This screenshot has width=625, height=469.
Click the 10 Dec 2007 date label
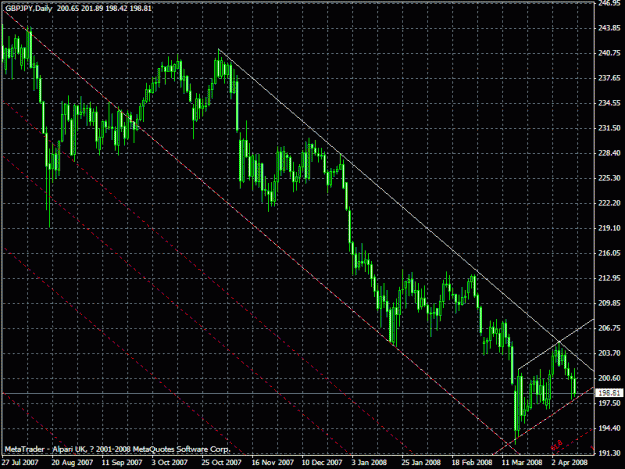[x=322, y=462]
